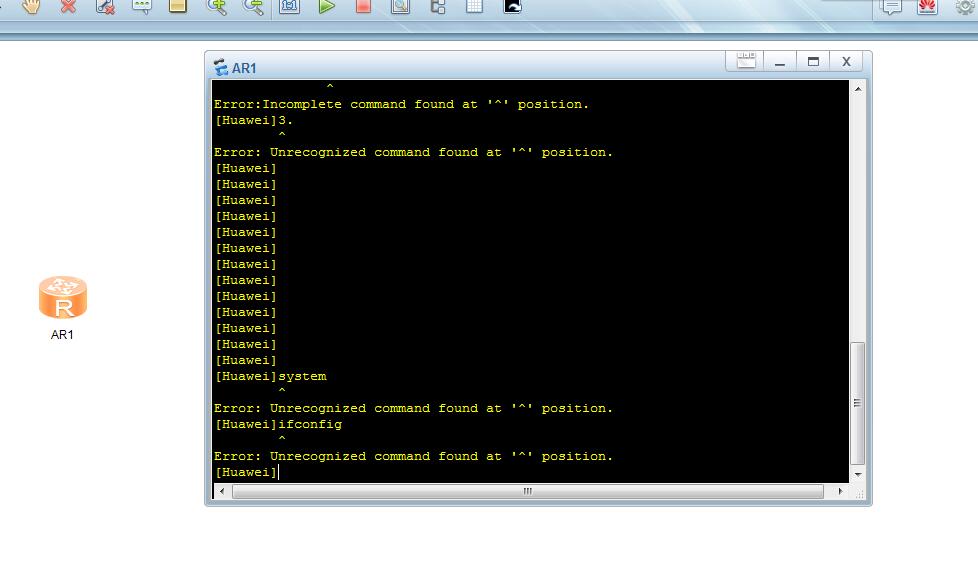This screenshot has width=978, height=579.
Task: Minimize the AR1 console window
Action: coord(780,62)
